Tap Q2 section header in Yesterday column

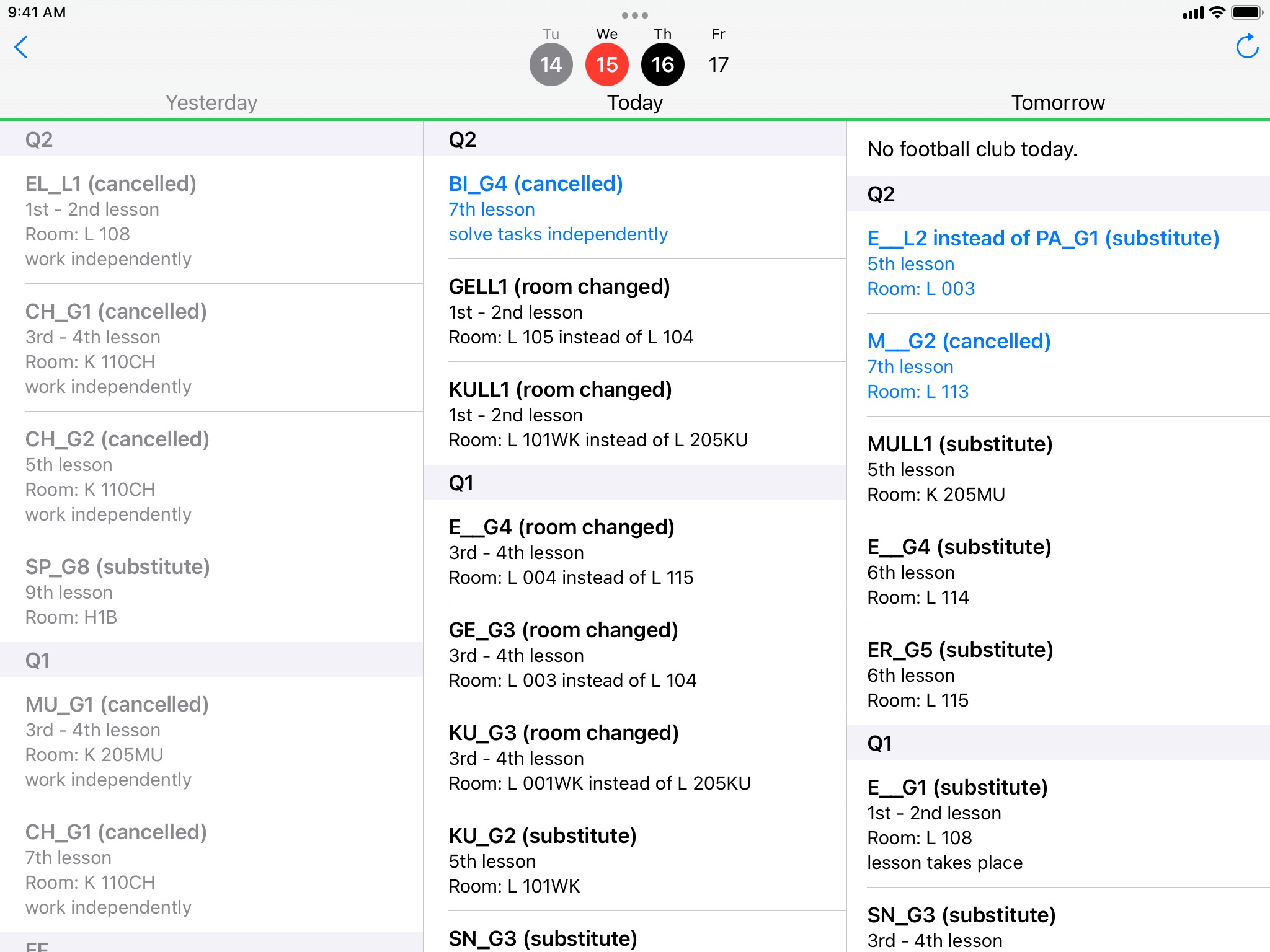[211, 139]
